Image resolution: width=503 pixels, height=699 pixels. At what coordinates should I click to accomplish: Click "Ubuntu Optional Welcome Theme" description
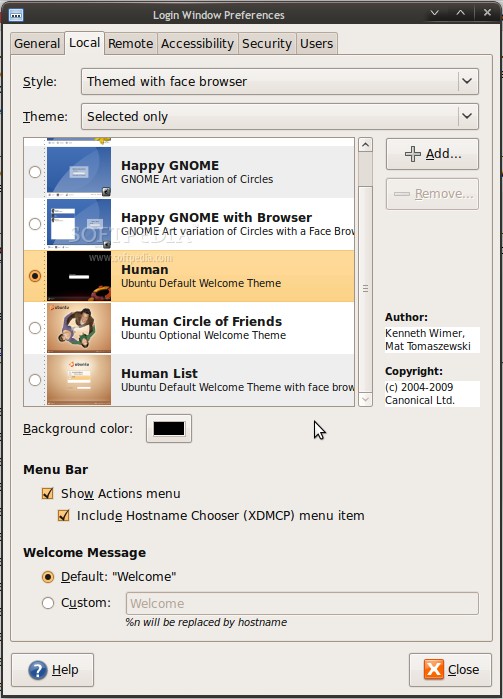tap(204, 336)
